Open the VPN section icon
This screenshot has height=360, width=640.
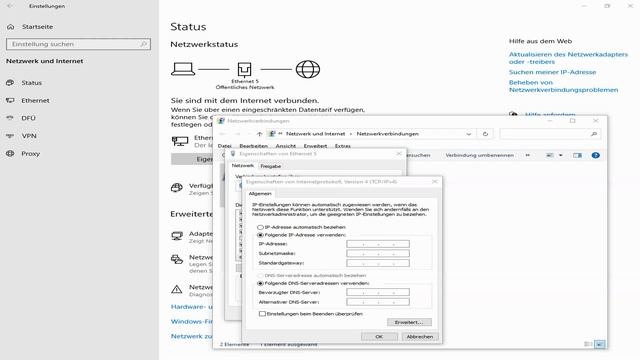coord(10,136)
